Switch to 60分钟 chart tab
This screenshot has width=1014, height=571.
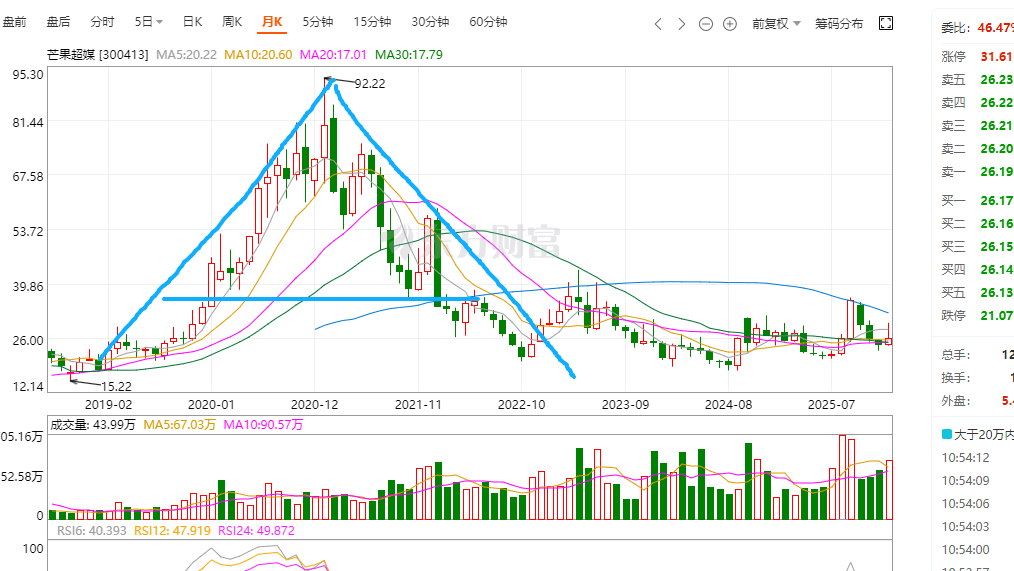pos(488,22)
